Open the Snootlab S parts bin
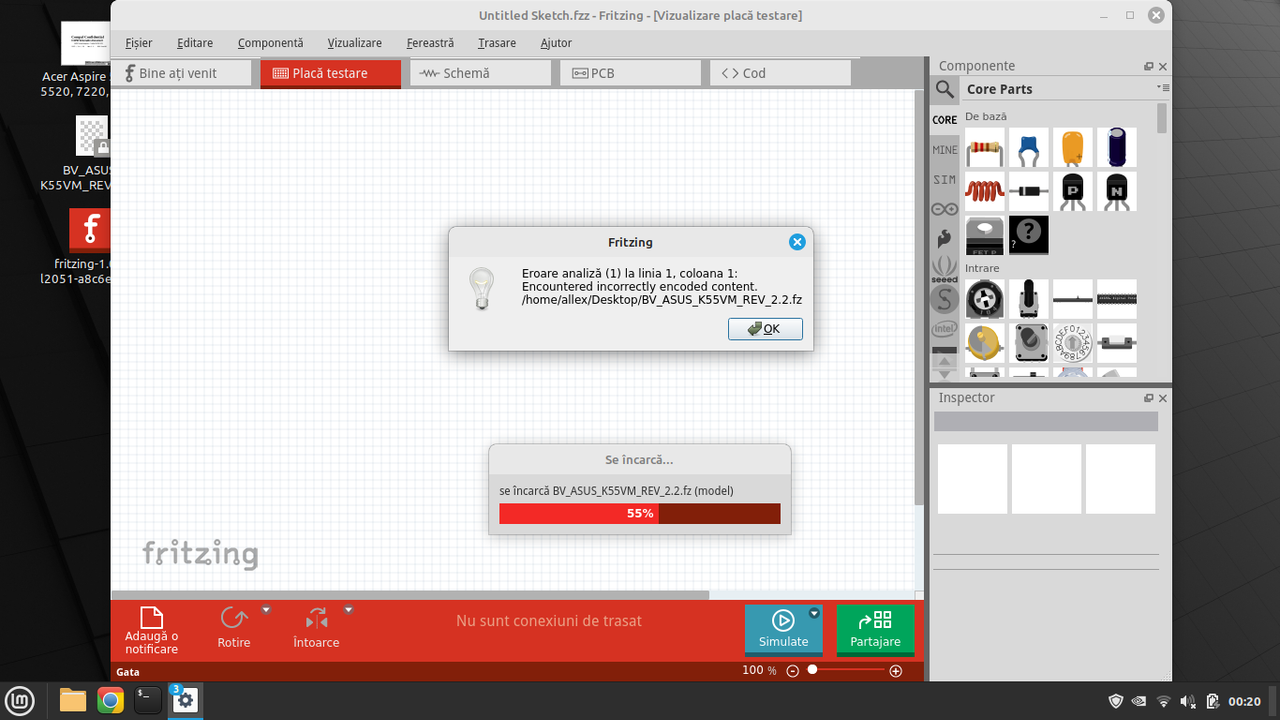This screenshot has height=720, width=1280. pyautogui.click(x=945, y=299)
